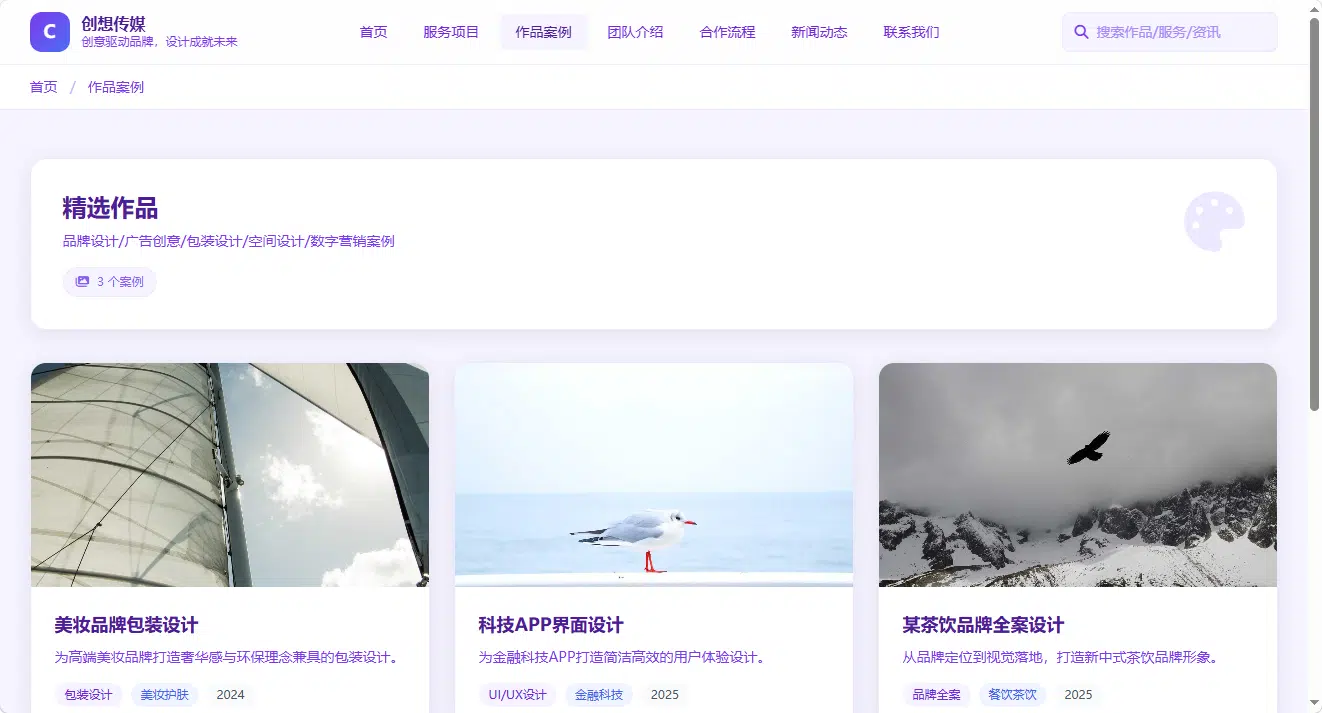Screen dimensions: 1322x713
Task: Click the palette icon in featured works card
Action: click(1214, 221)
